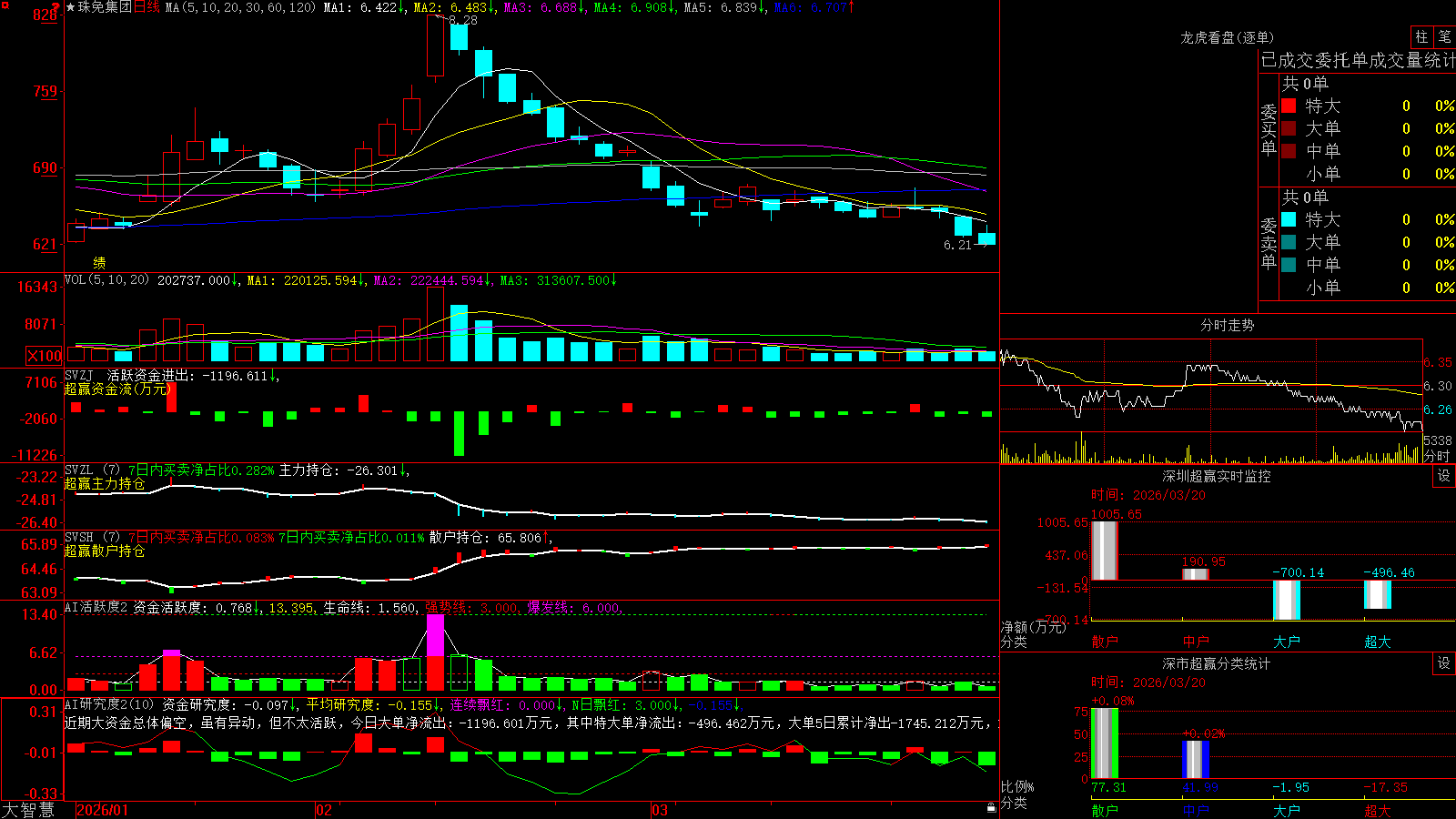Click the 已成交委托单成交量统计 header
The image size is (1456, 819).
coord(1359,60)
